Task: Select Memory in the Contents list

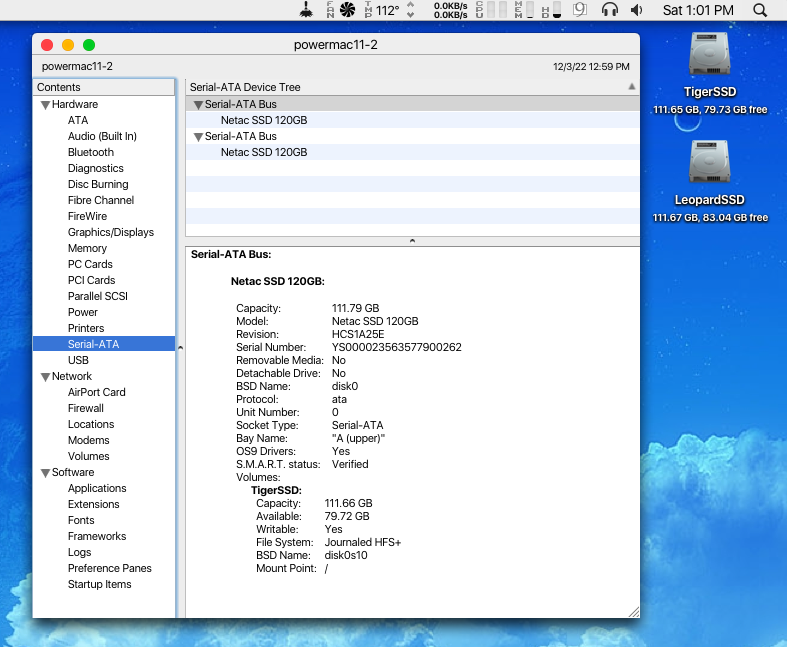Action: (x=87, y=248)
